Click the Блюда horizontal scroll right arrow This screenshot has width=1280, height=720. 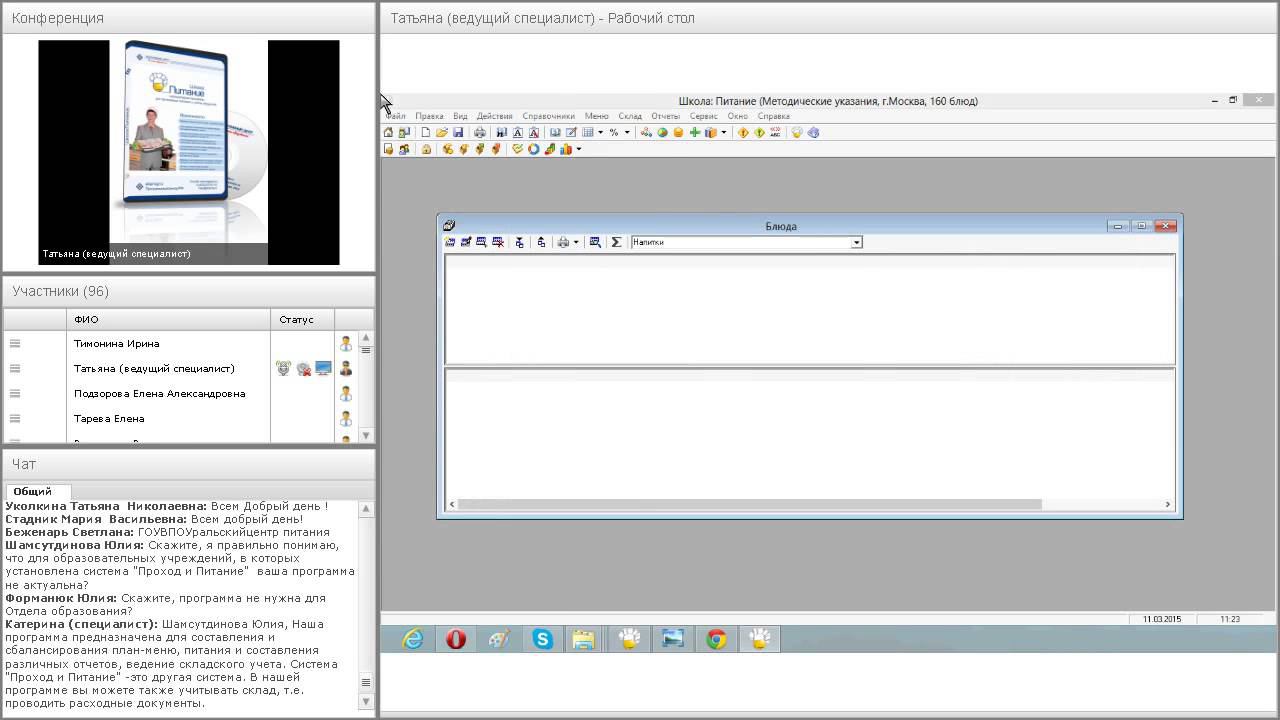point(1167,505)
